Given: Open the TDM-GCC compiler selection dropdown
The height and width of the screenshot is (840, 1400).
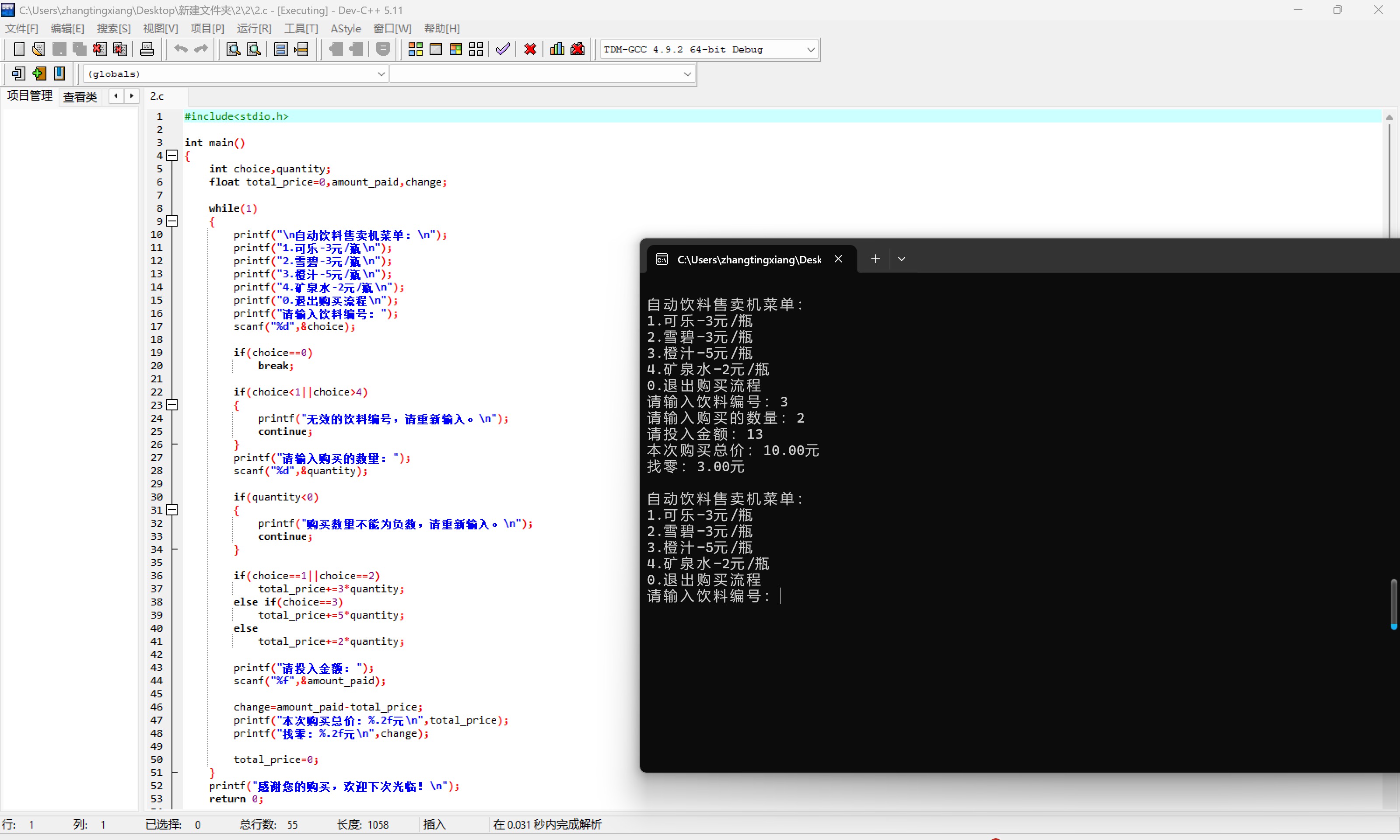Looking at the screenshot, I should (810, 49).
